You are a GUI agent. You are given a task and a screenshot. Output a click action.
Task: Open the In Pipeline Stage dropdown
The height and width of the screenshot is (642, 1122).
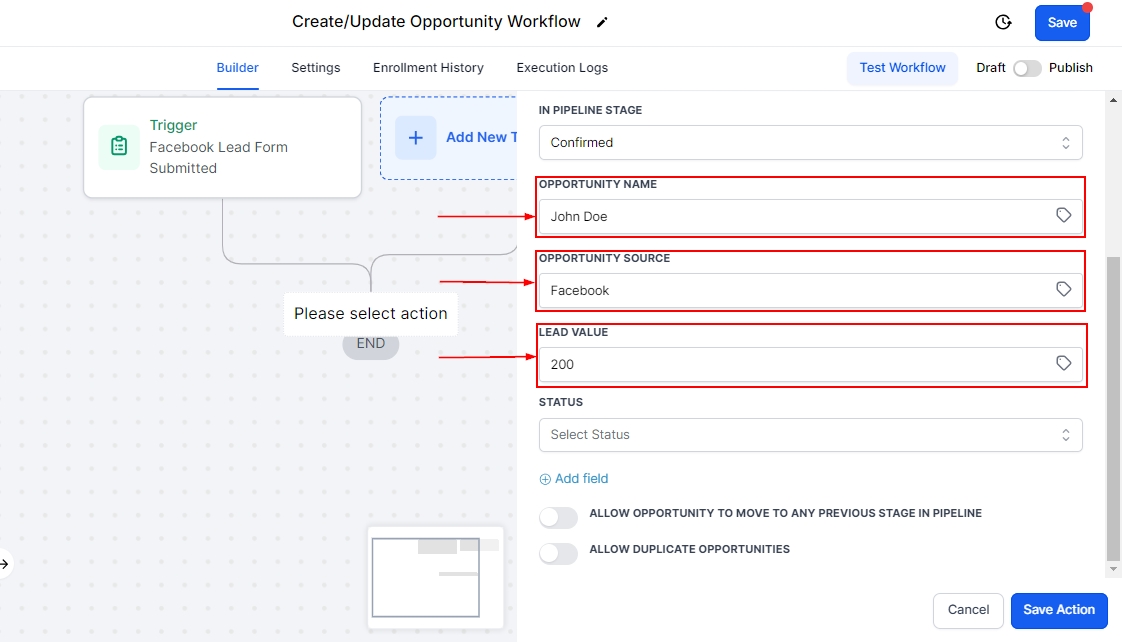point(810,142)
